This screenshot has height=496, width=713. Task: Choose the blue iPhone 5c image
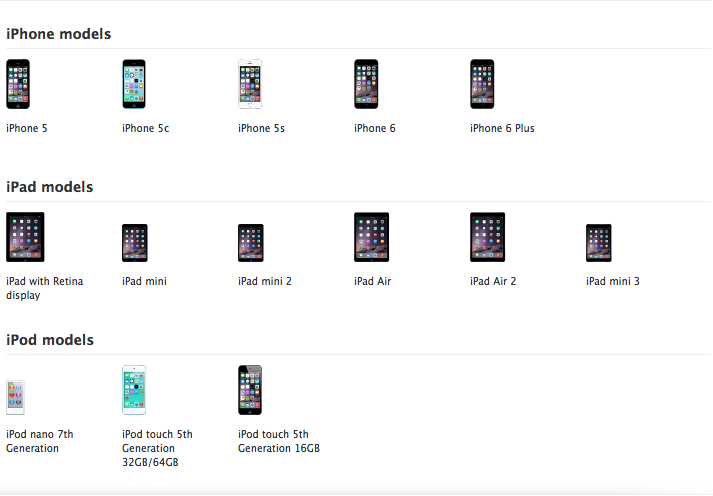click(134, 84)
